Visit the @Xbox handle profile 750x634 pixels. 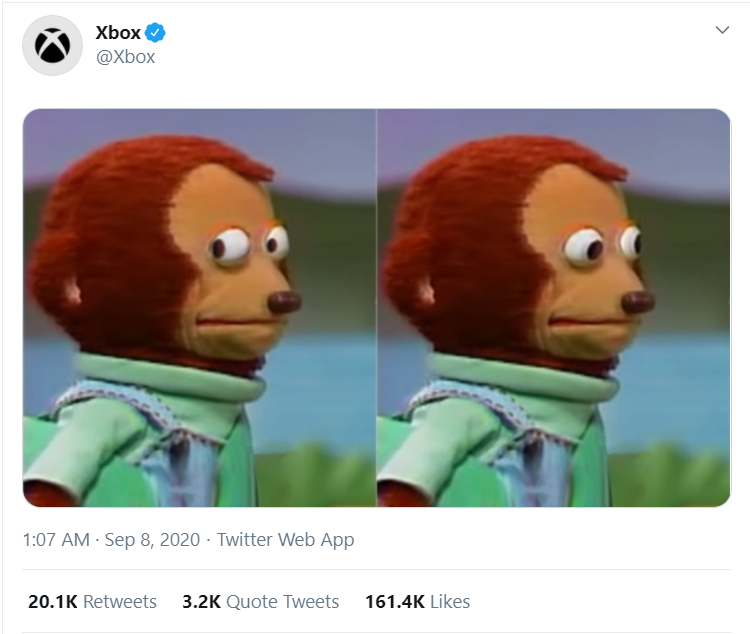coord(125,57)
